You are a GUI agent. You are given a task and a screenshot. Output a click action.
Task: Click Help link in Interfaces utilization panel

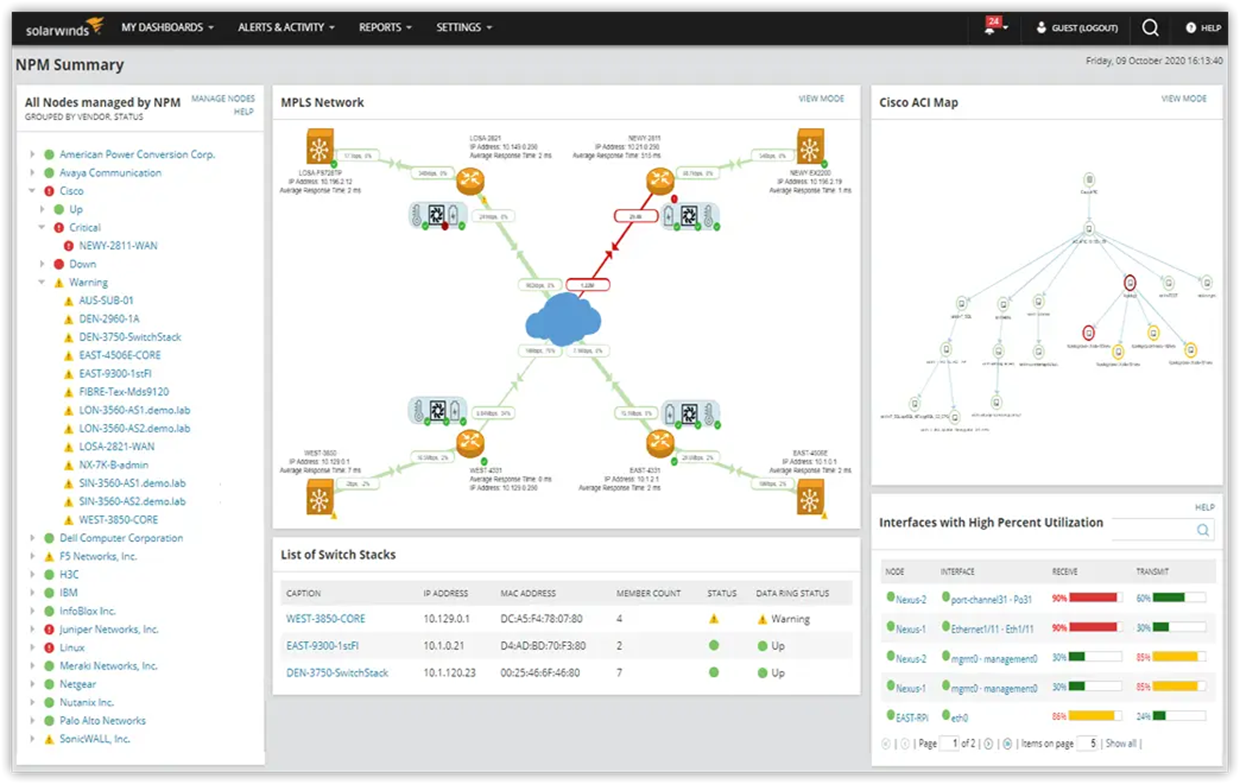(x=1205, y=508)
